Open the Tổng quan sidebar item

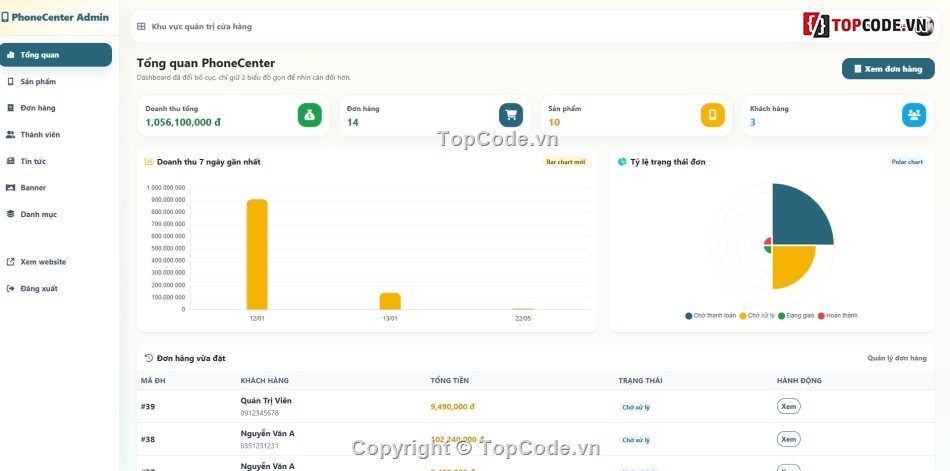click(56, 55)
